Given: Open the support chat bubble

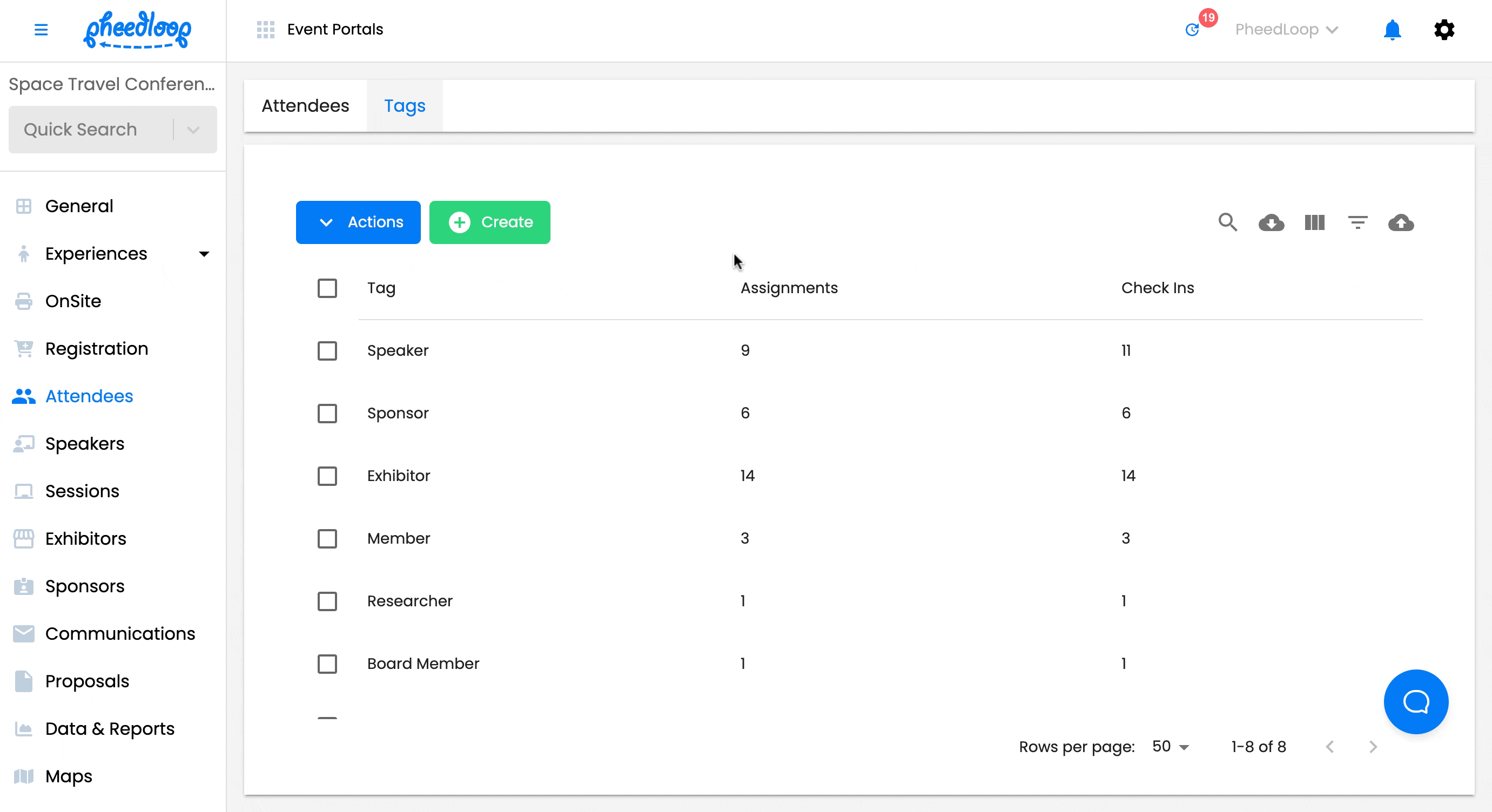Looking at the screenshot, I should 1415,701.
